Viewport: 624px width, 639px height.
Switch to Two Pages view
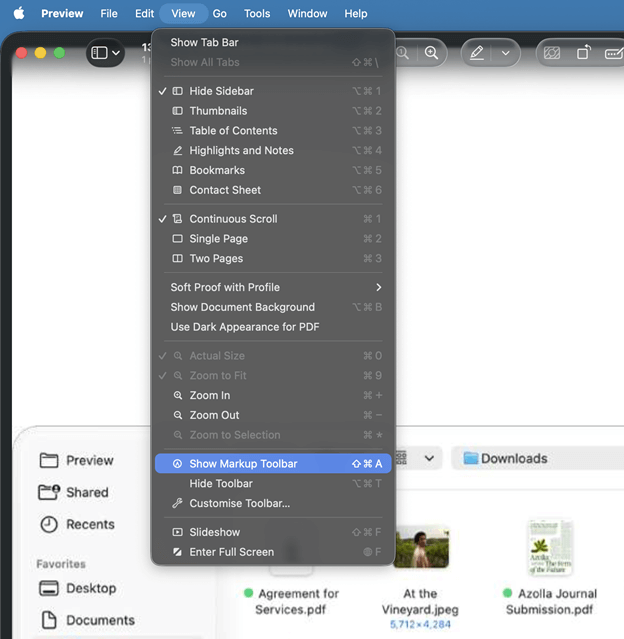point(216,258)
